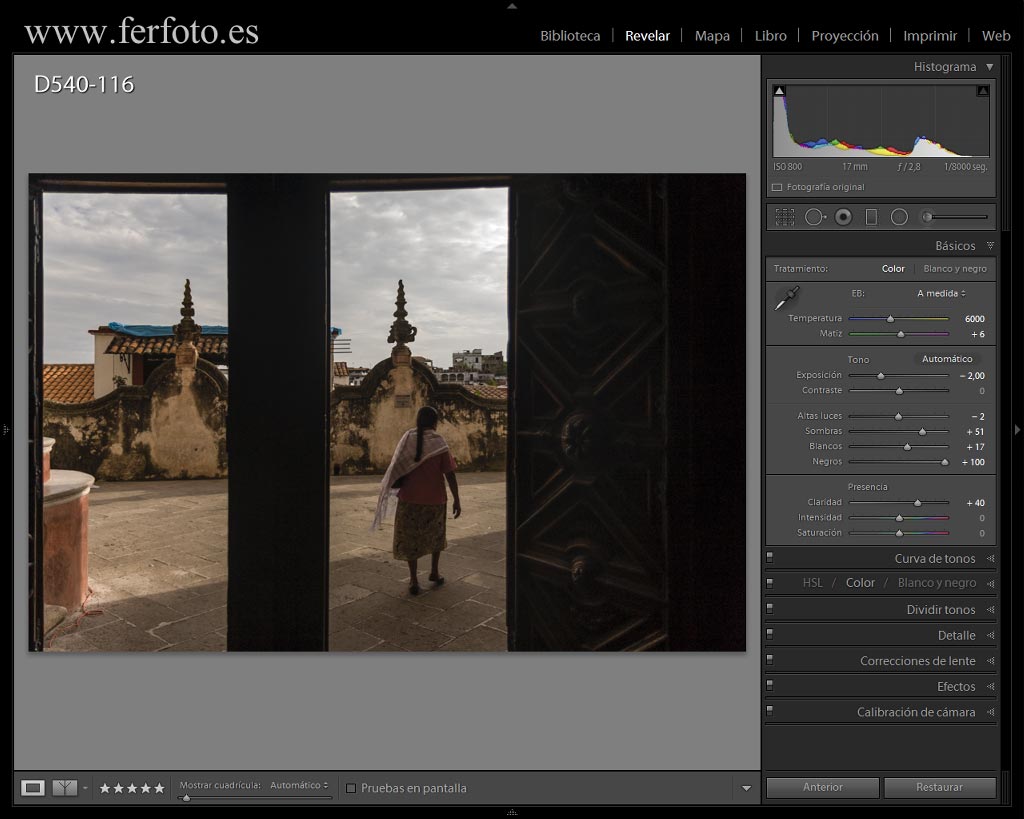The width and height of the screenshot is (1024, 819).
Task: Enable Pruebas en pantalla checkbox
Action: (351, 788)
